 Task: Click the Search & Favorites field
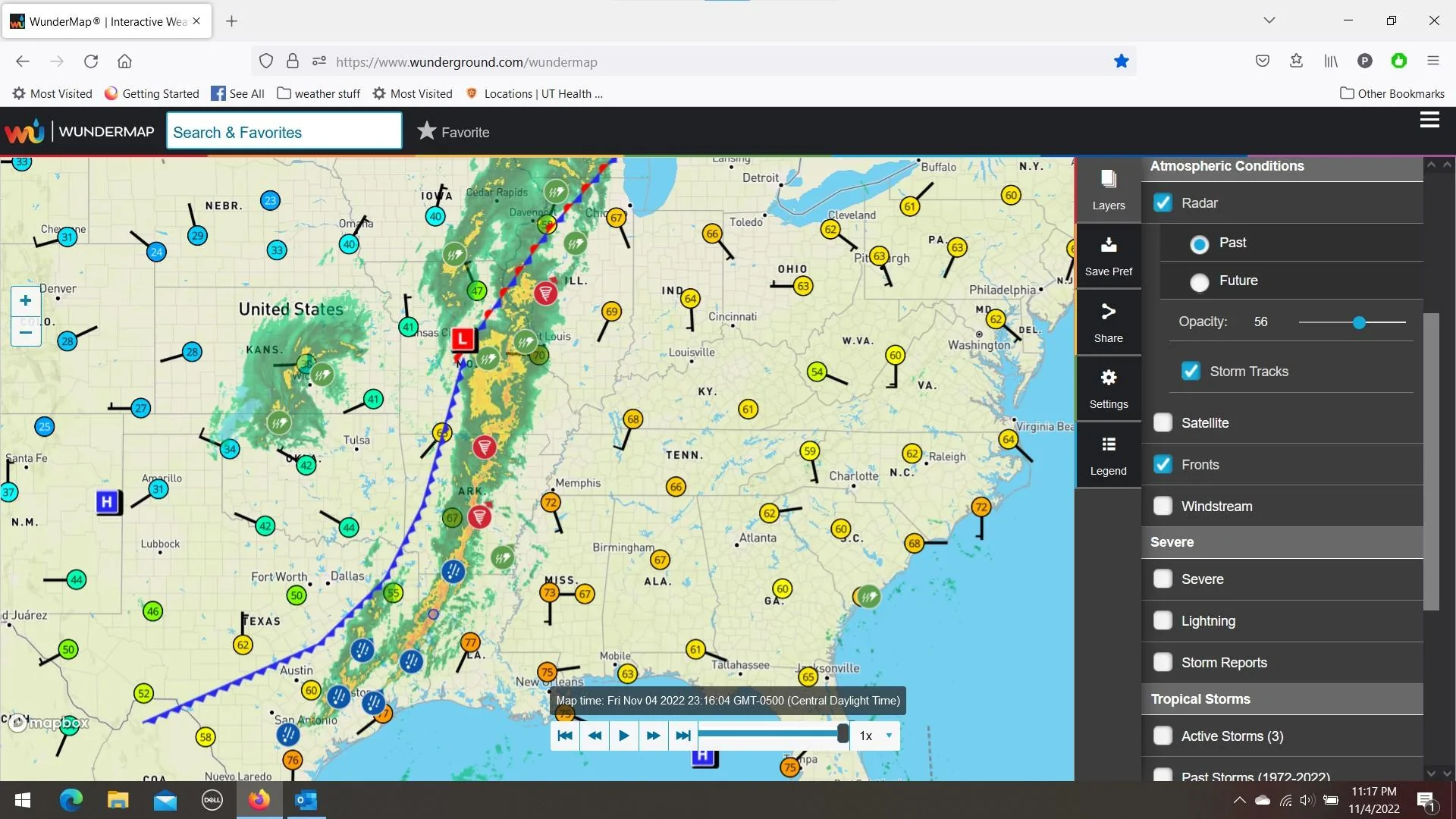click(284, 131)
